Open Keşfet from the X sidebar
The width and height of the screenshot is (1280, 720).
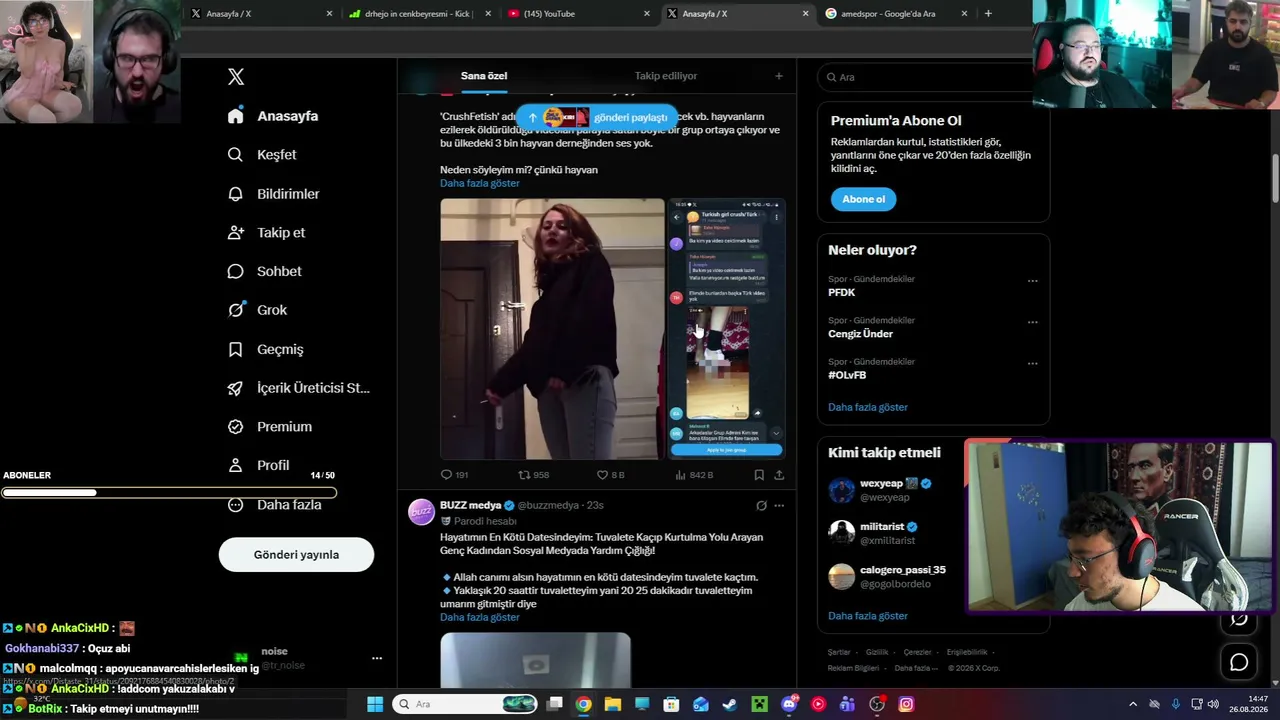(262, 155)
